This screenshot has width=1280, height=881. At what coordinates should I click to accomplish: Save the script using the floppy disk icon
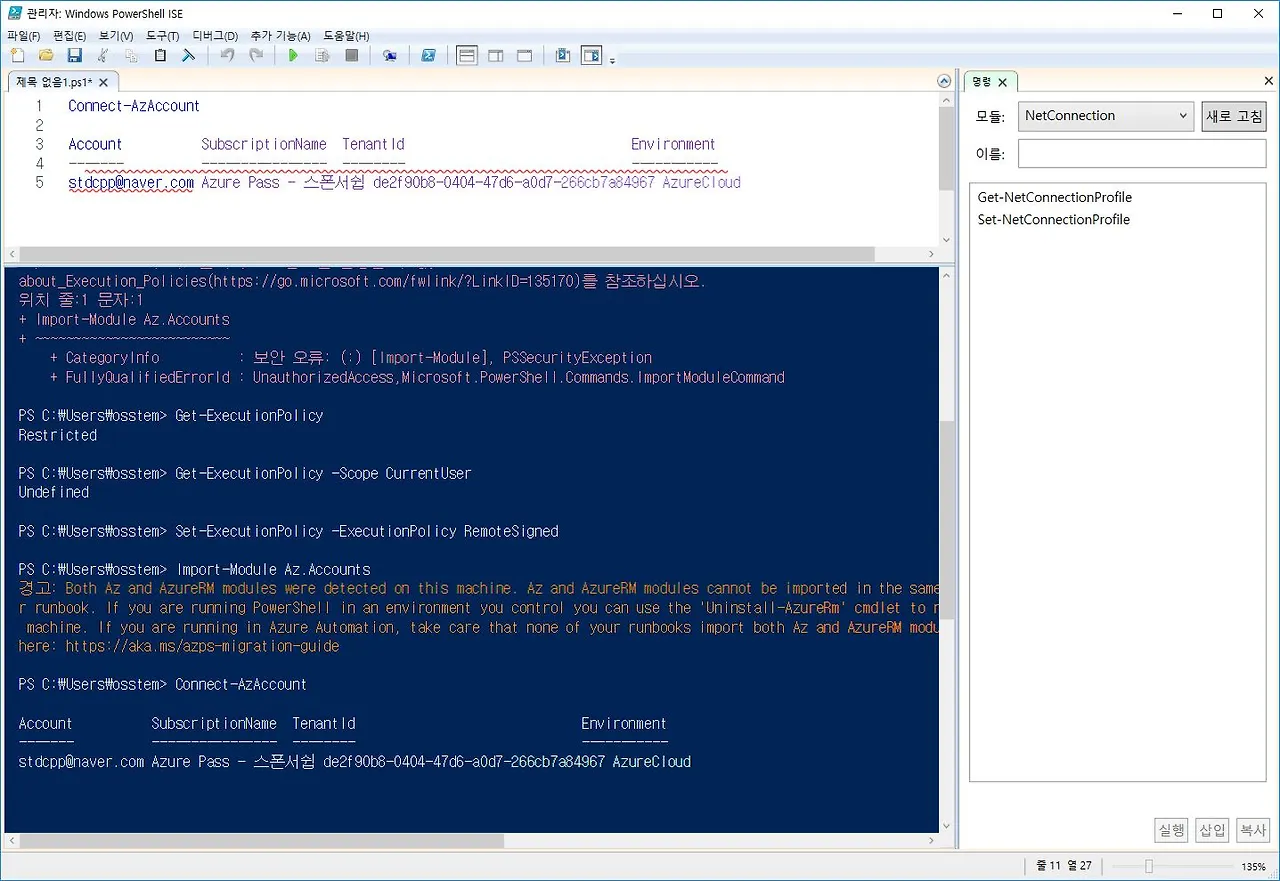pyautogui.click(x=74, y=56)
